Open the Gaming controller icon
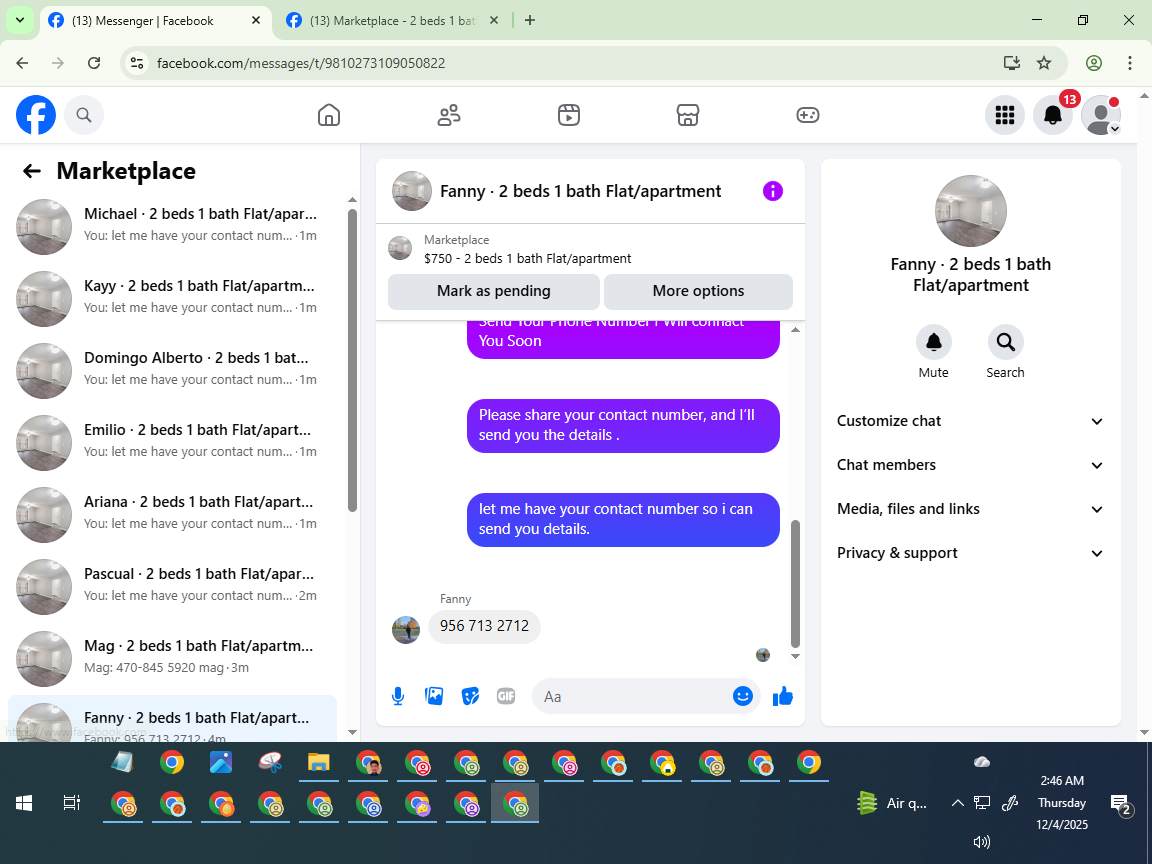The height and width of the screenshot is (864, 1152). [807, 115]
